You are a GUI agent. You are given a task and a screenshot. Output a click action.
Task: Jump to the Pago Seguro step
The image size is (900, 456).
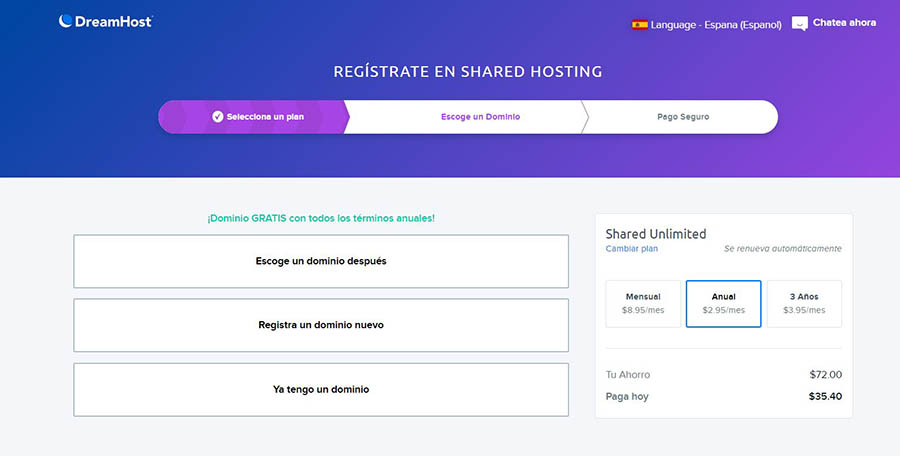[x=683, y=117]
